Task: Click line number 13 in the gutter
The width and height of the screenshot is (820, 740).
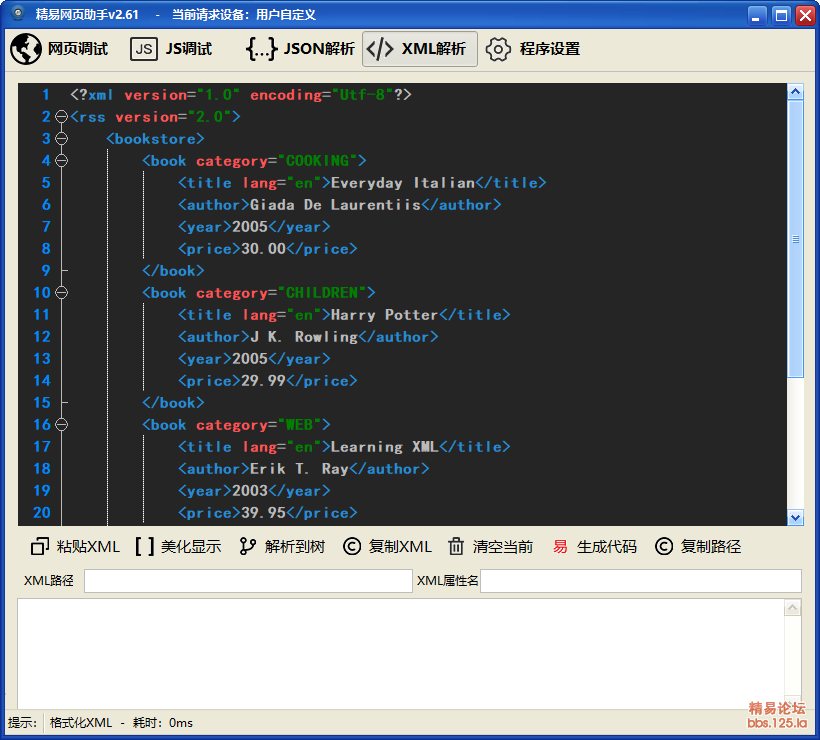Action: point(42,359)
